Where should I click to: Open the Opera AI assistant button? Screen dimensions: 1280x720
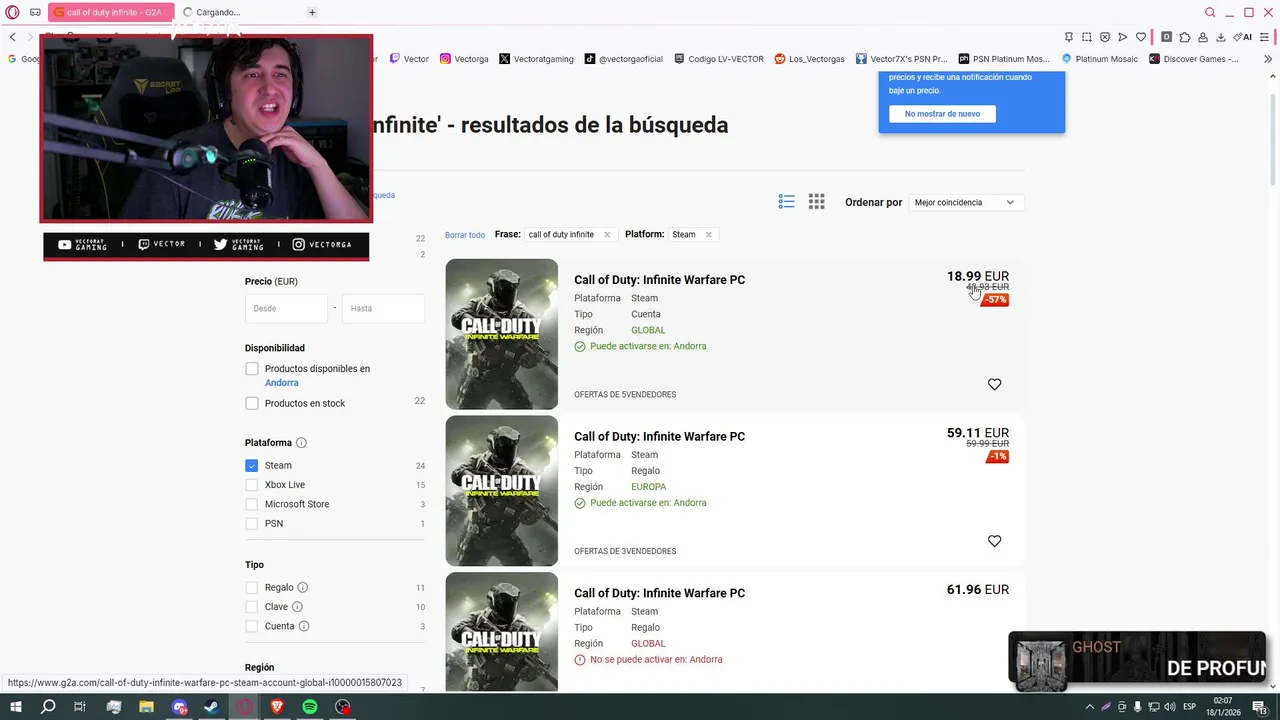[x=1244, y=37]
